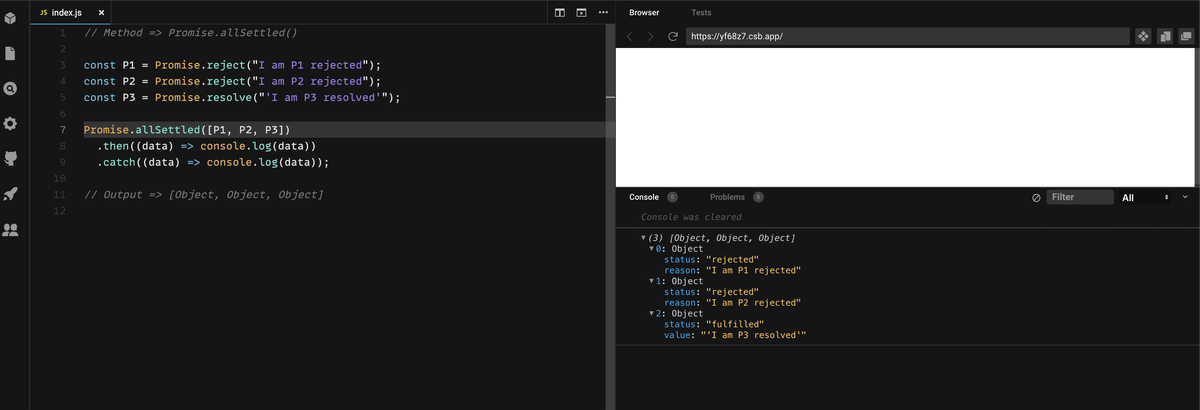The height and width of the screenshot is (410, 1200).
Task: Open the Live collaboration people icon
Action: (x=11, y=229)
